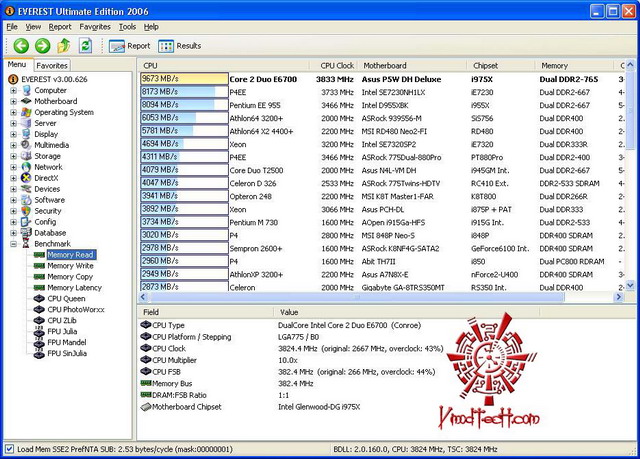The width and height of the screenshot is (640, 459).
Task: Click EVEREST v3.00.626 root node icon
Action: 13,79
